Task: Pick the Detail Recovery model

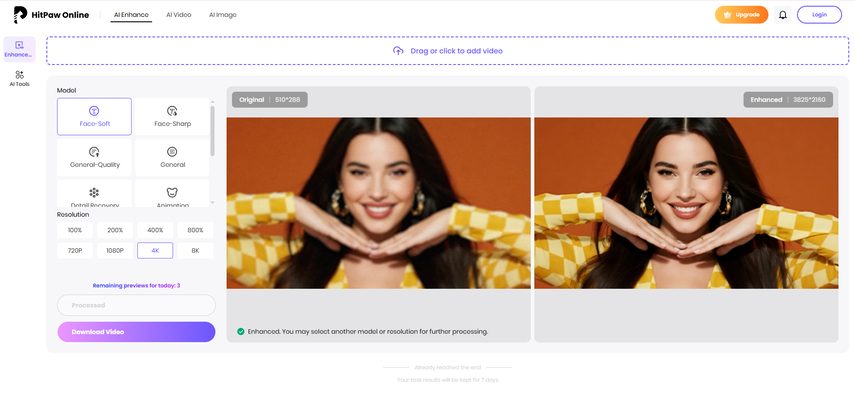Action: pos(94,194)
